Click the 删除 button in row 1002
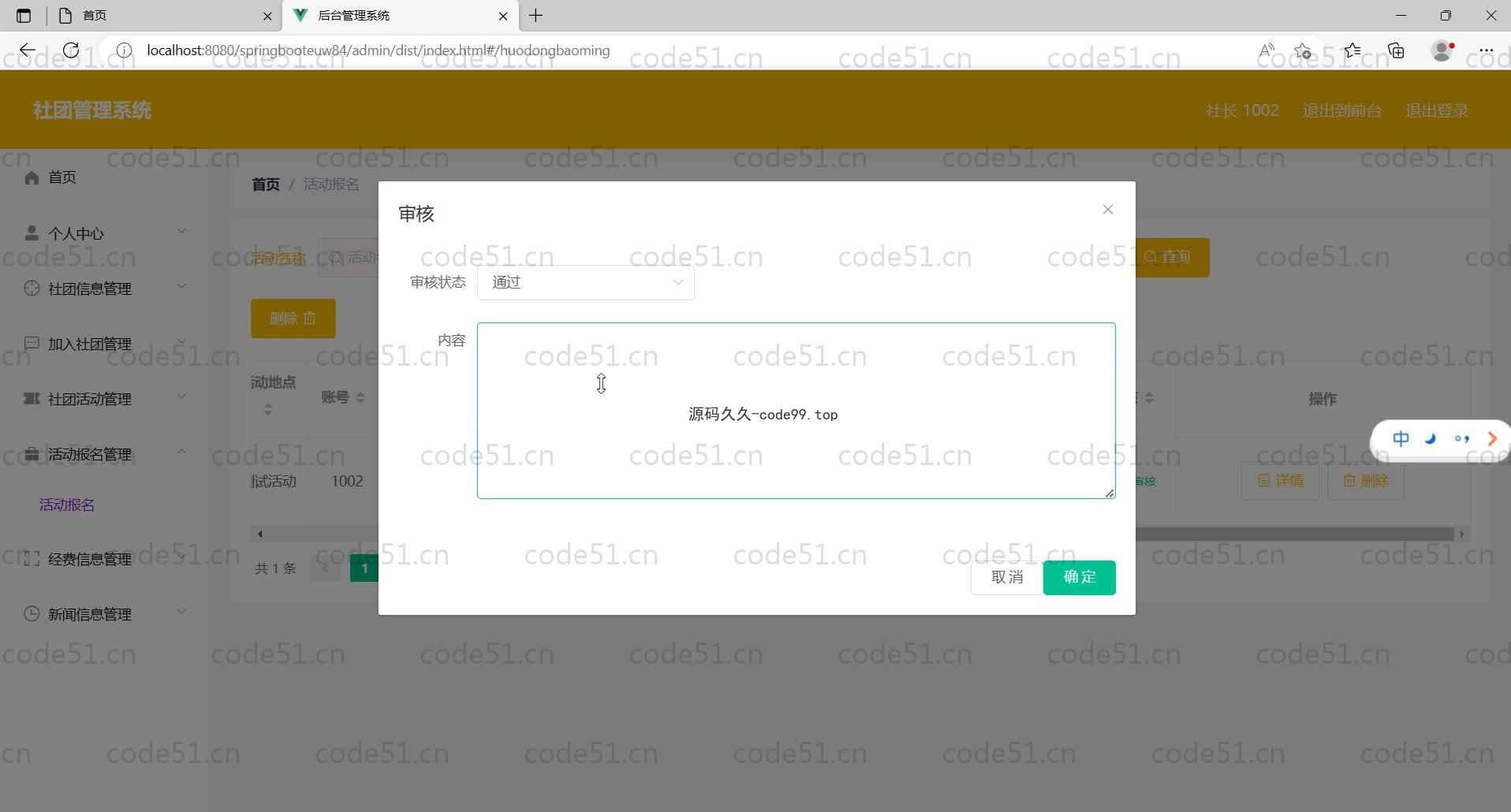 click(1366, 481)
